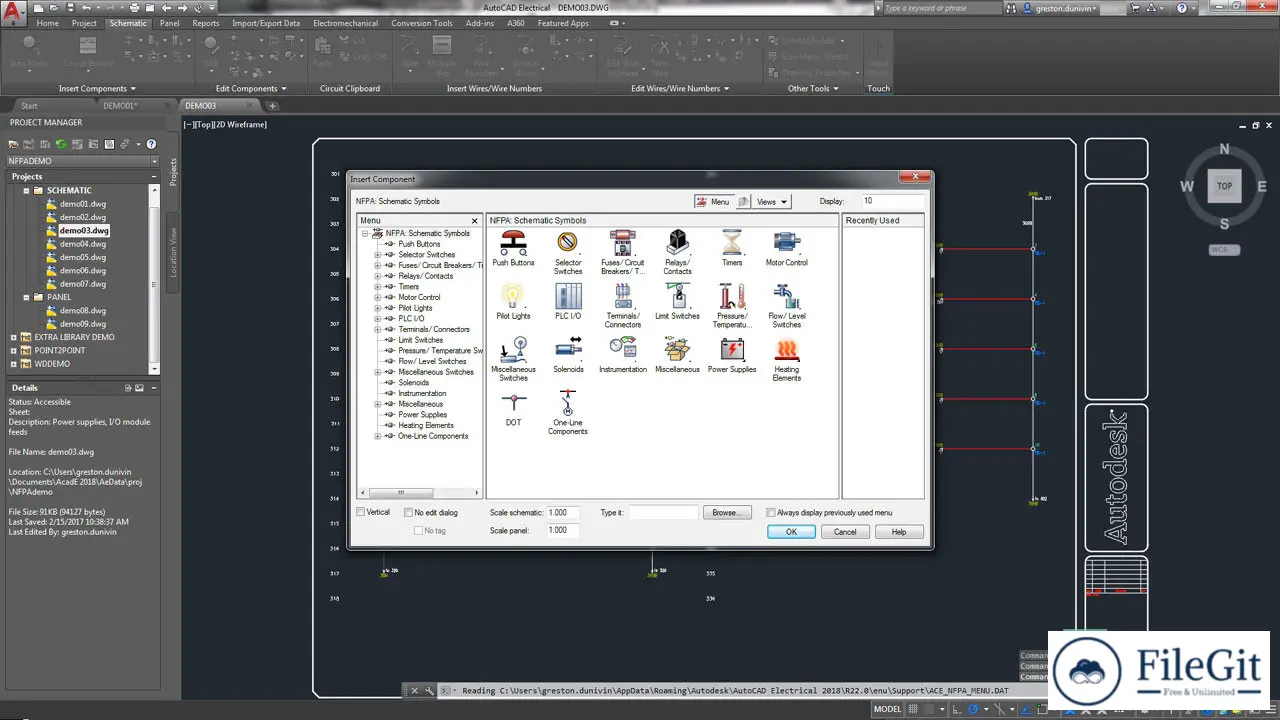1280x720 pixels.
Task: Check Always display previously used menu
Action: click(x=770, y=512)
